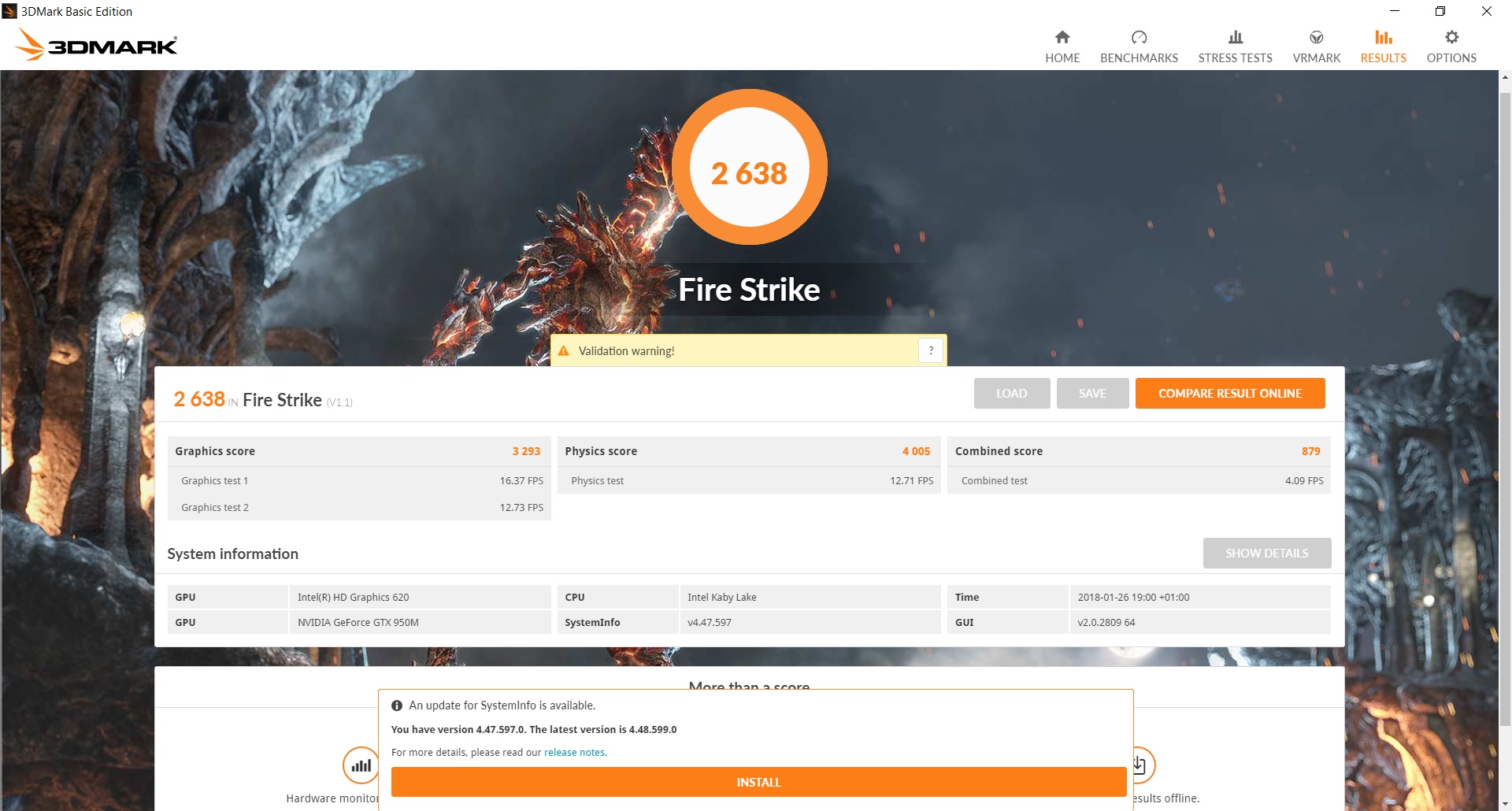The image size is (1512, 811).
Task: Go to the BENCHMARKS tab label
Action: pos(1139,58)
